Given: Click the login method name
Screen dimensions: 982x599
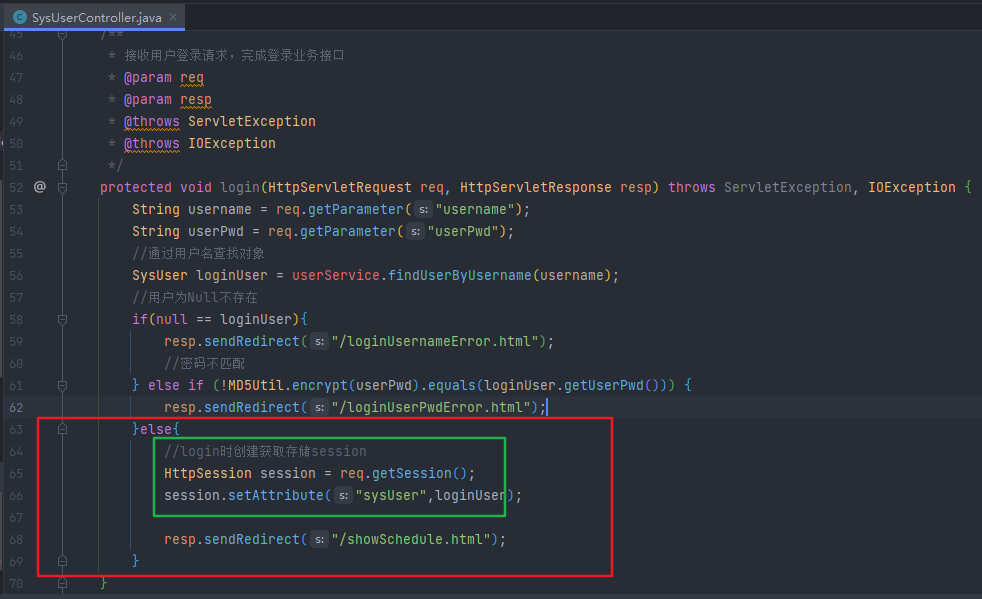Looking at the screenshot, I should [x=240, y=187].
